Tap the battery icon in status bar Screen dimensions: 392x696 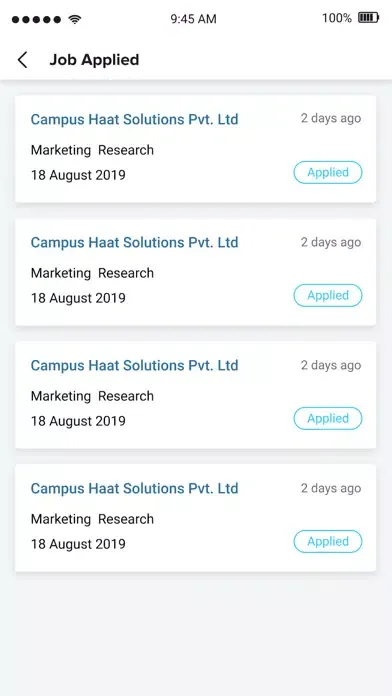[x=368, y=18]
